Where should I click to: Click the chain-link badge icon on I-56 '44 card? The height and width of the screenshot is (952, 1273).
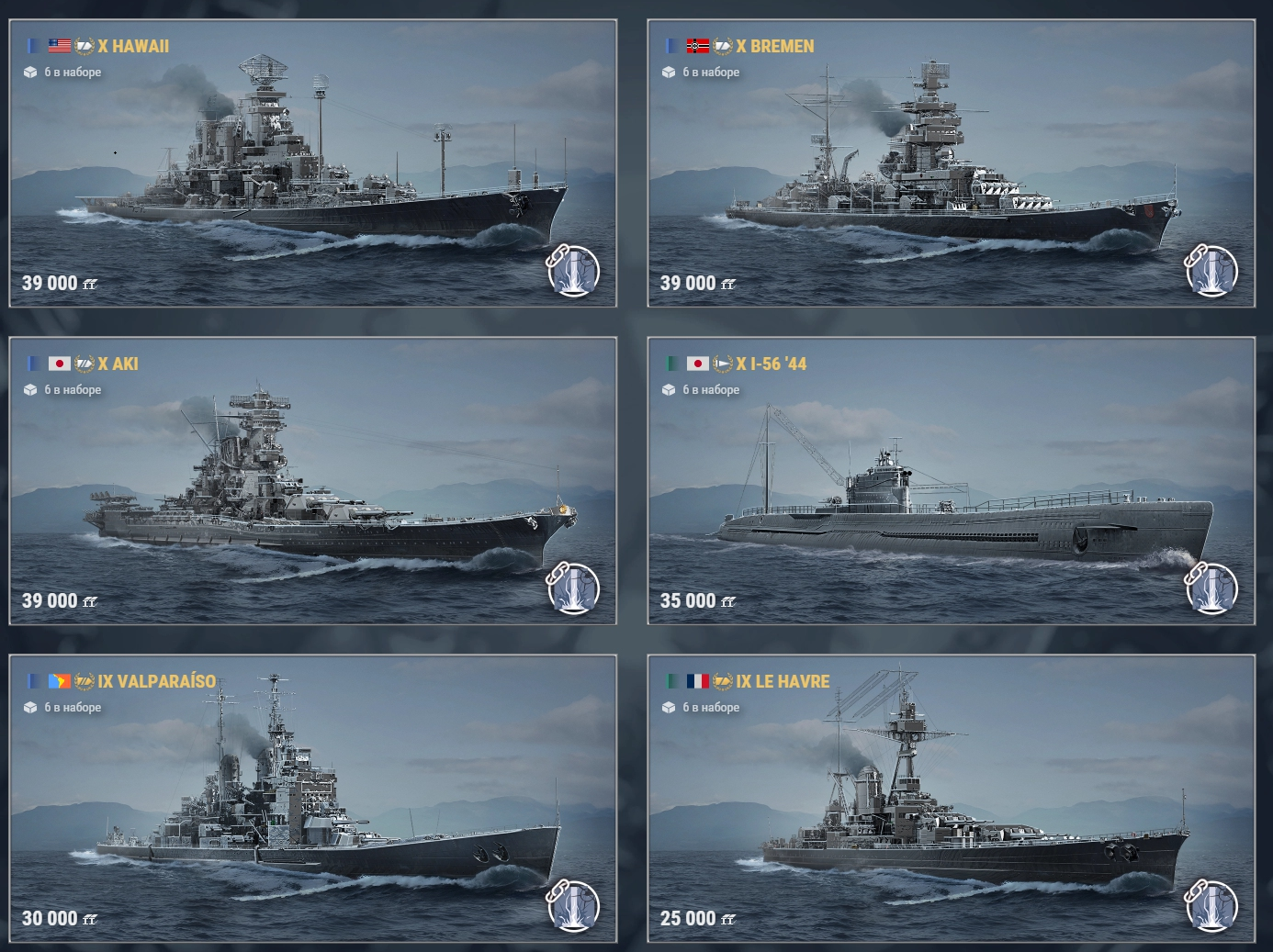click(1211, 588)
